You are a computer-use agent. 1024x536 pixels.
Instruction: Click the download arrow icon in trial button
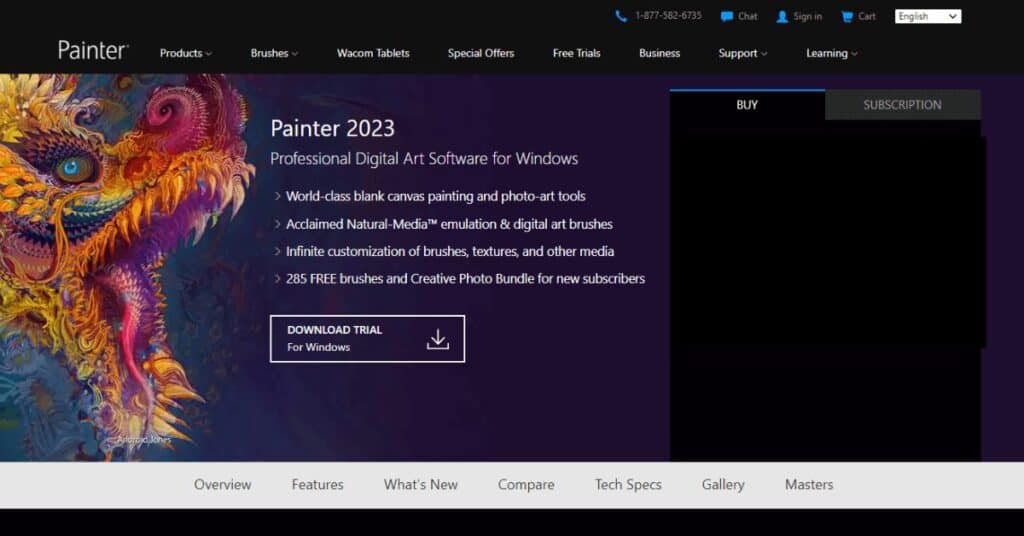point(438,339)
